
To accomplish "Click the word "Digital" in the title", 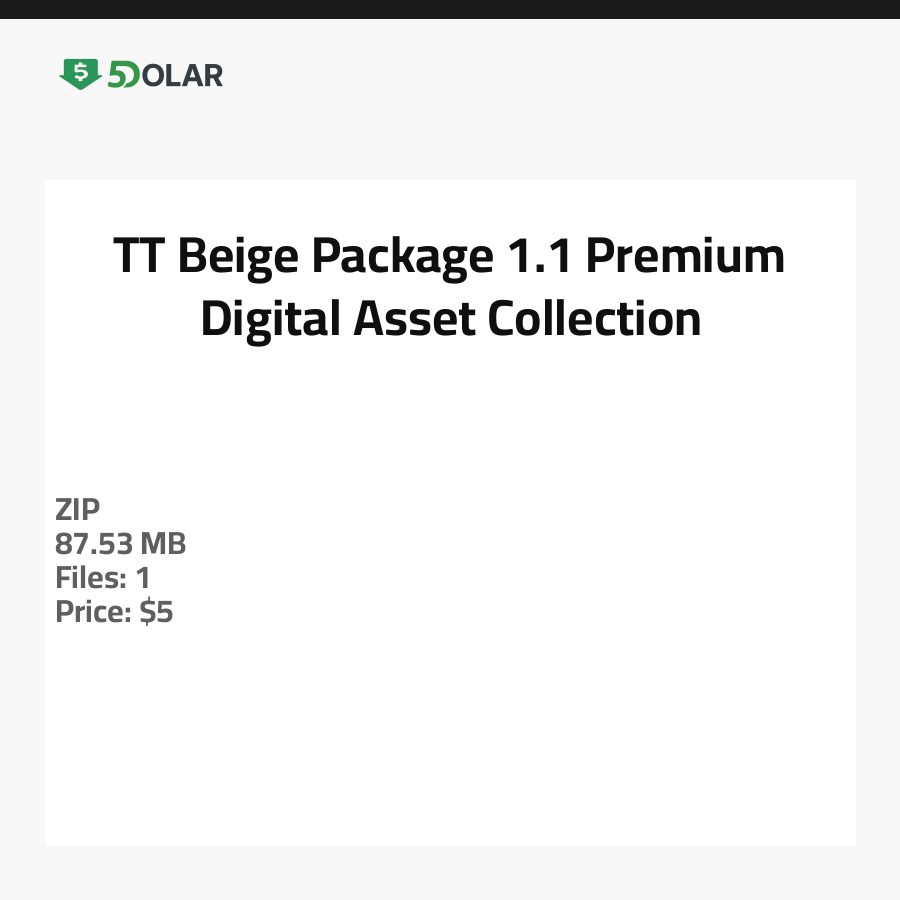I will tap(262, 320).
